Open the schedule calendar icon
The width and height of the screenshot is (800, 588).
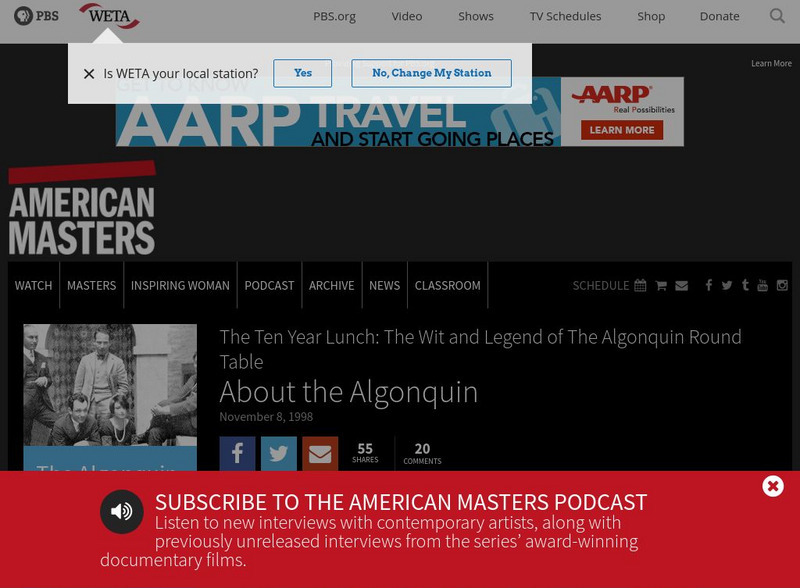pyautogui.click(x=640, y=285)
